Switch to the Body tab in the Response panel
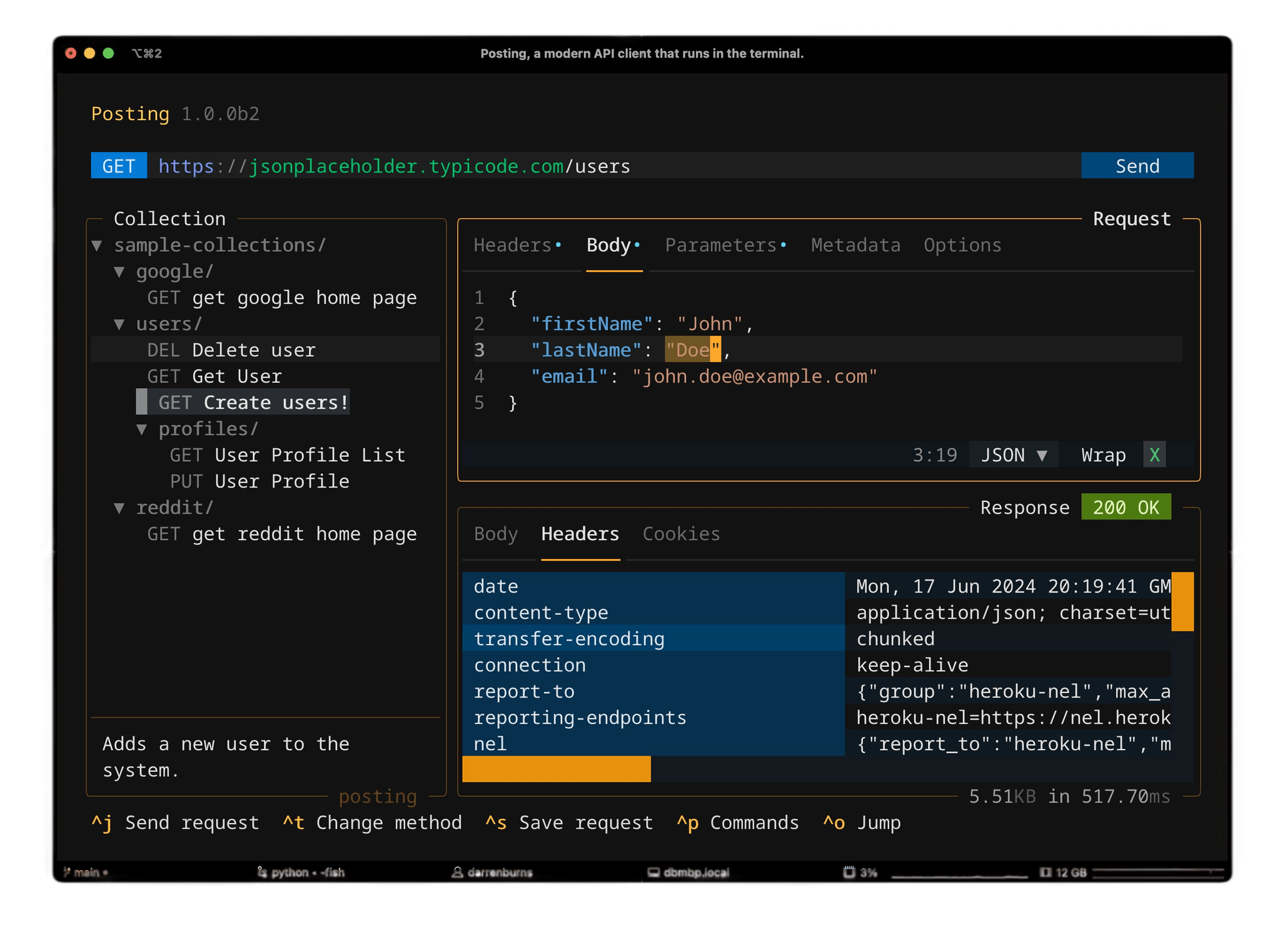Image resolution: width=1285 pixels, height=952 pixels. [x=495, y=534]
